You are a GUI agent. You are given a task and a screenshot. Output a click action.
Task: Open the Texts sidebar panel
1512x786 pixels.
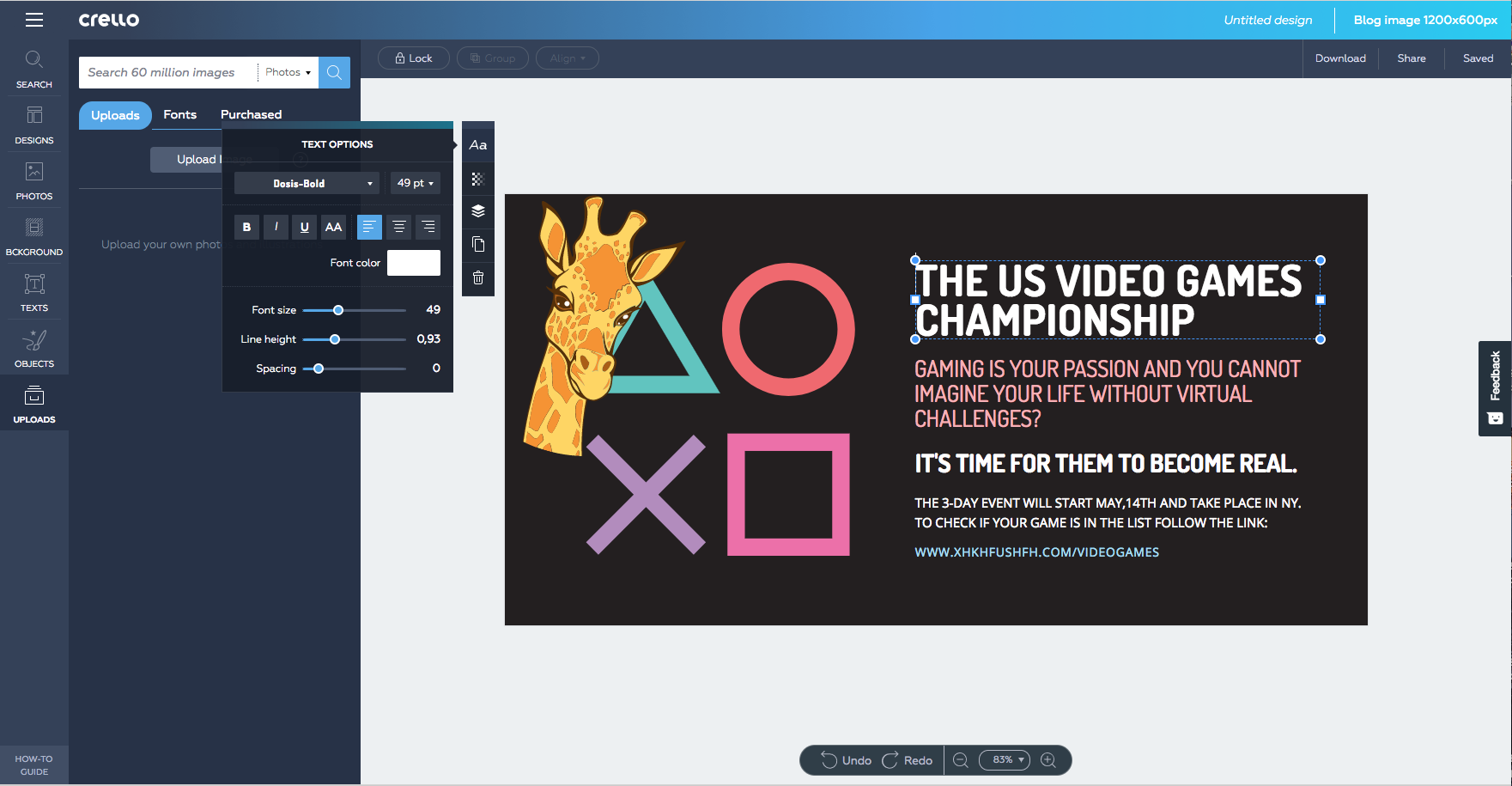[x=34, y=292]
